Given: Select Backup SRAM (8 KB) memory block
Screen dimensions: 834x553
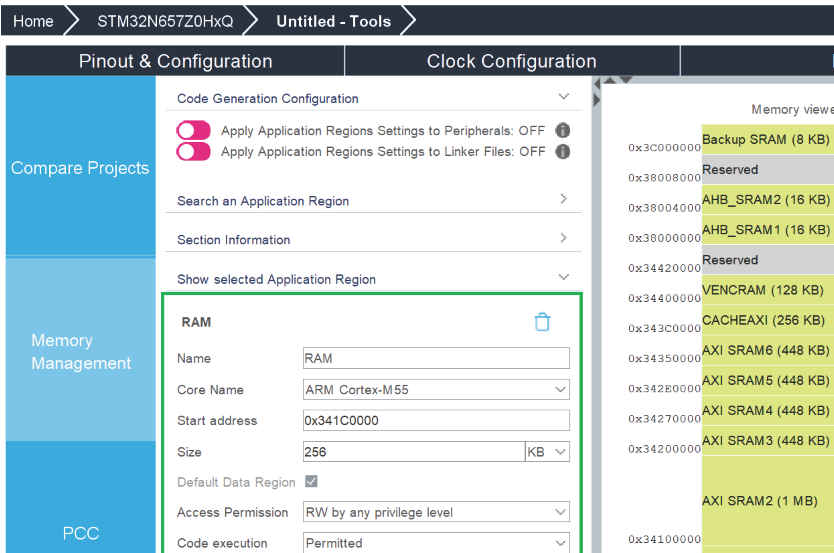Looking at the screenshot, I should (768, 139).
